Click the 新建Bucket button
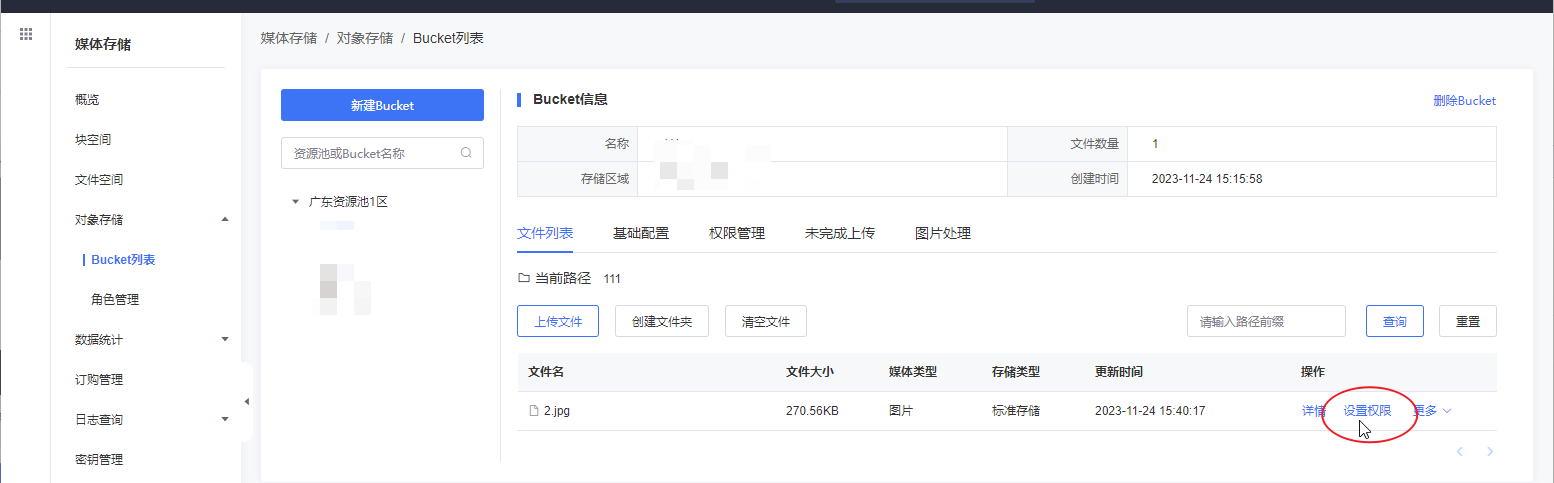 [x=382, y=105]
